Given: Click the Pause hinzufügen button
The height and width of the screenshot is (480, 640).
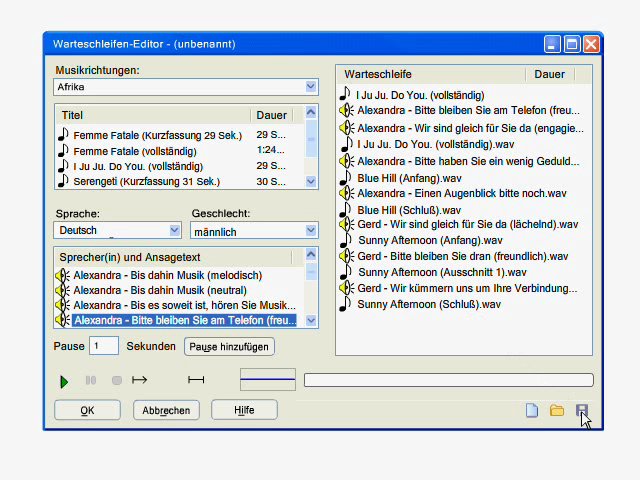Looking at the screenshot, I should pos(229,346).
